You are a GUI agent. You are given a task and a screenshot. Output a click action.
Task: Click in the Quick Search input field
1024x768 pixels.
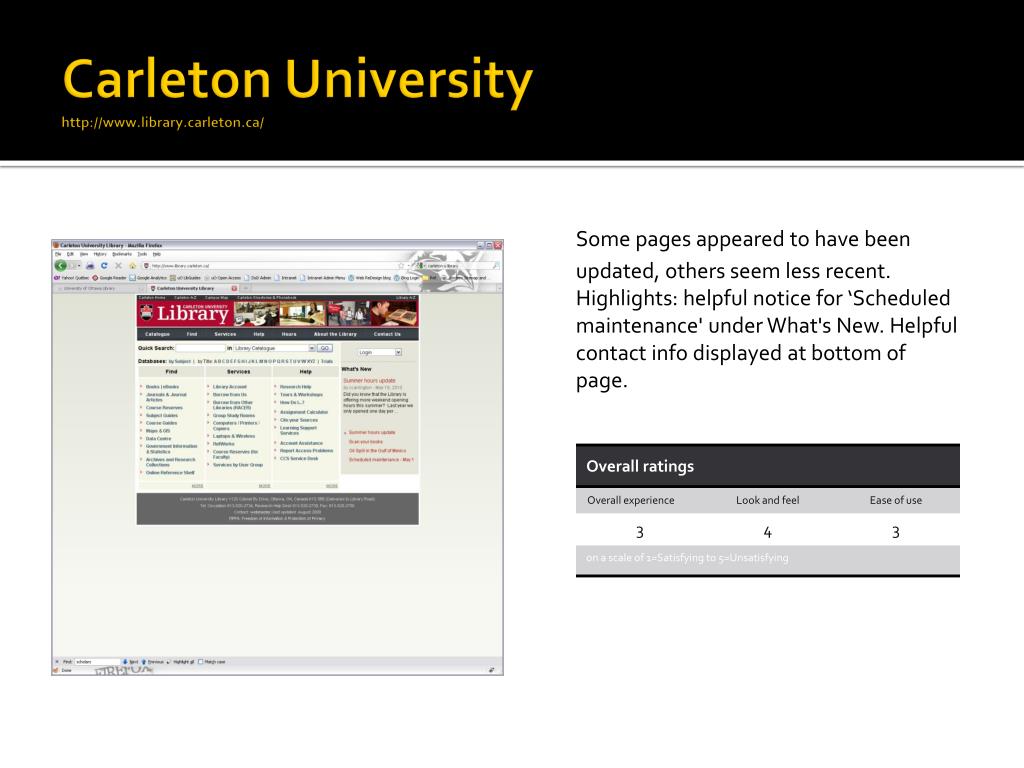(x=200, y=348)
